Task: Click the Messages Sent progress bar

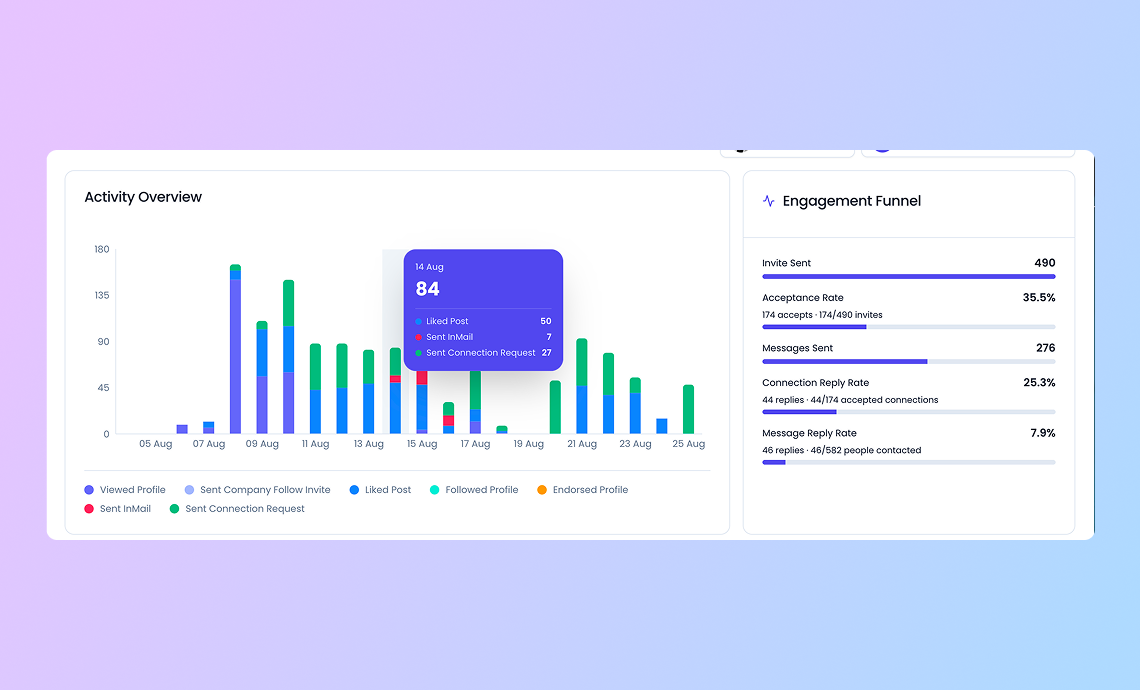Action: [x=909, y=361]
